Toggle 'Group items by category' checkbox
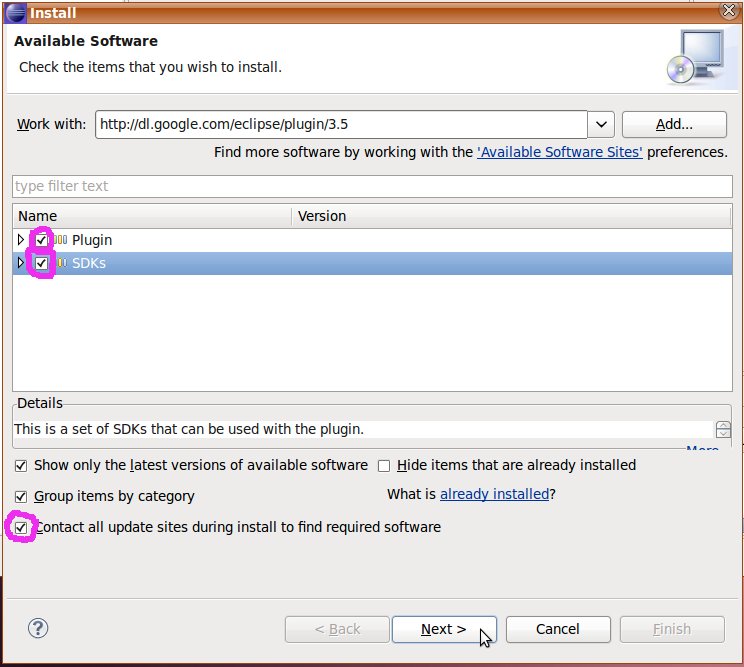This screenshot has height=667, width=744. coord(21,496)
